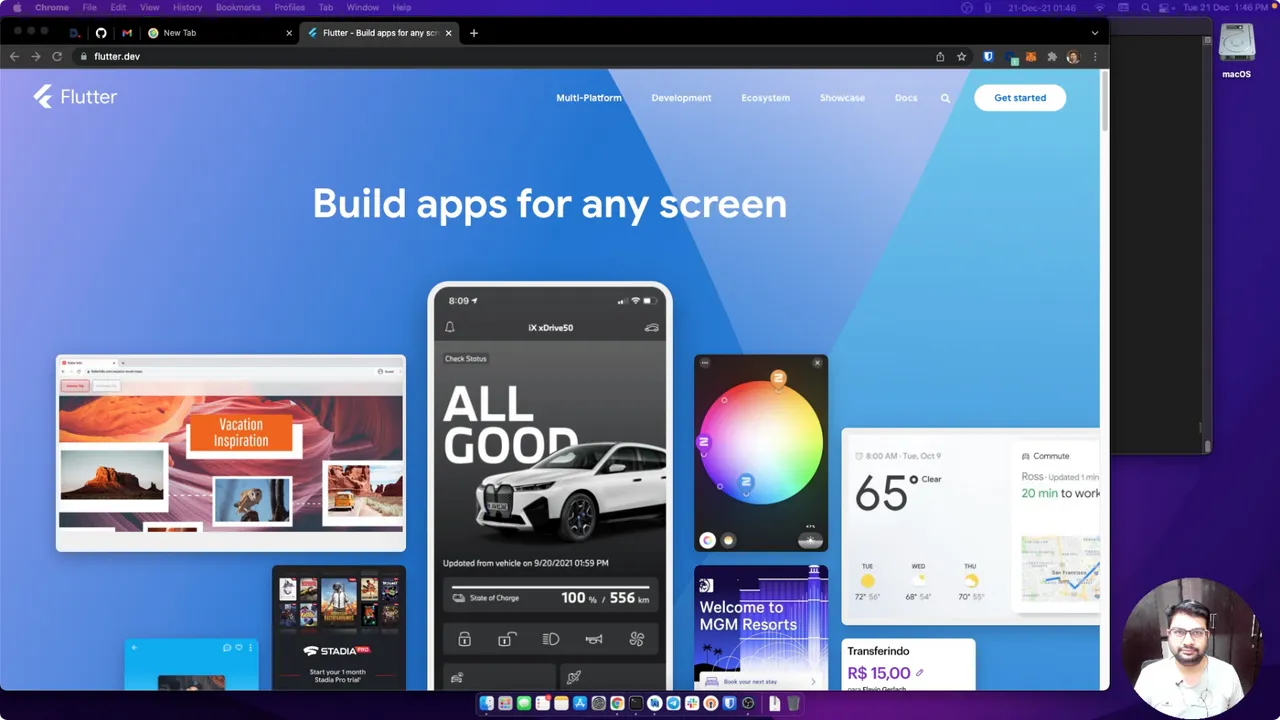Viewport: 1280px width, 720px height.
Task: Open the MetaMask fox extension
Action: pyautogui.click(x=1031, y=57)
